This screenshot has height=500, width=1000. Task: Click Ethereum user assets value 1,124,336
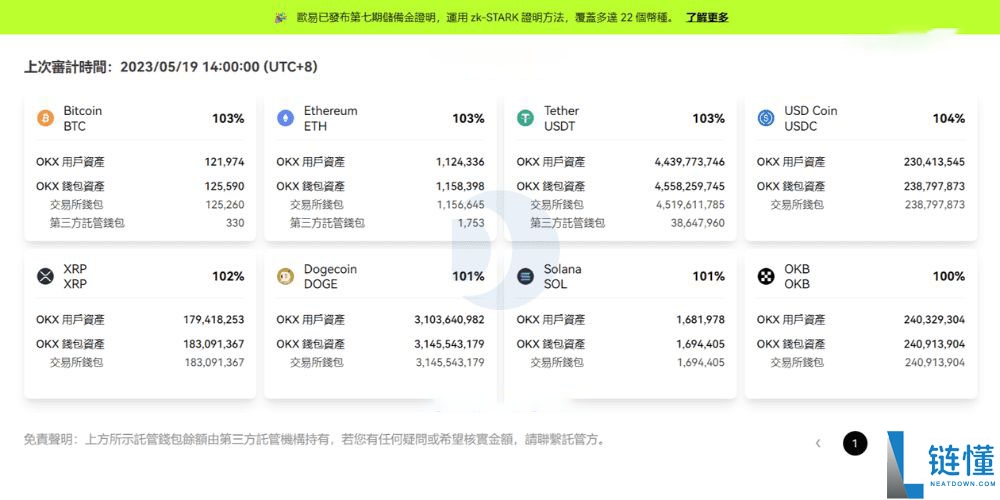click(460, 162)
